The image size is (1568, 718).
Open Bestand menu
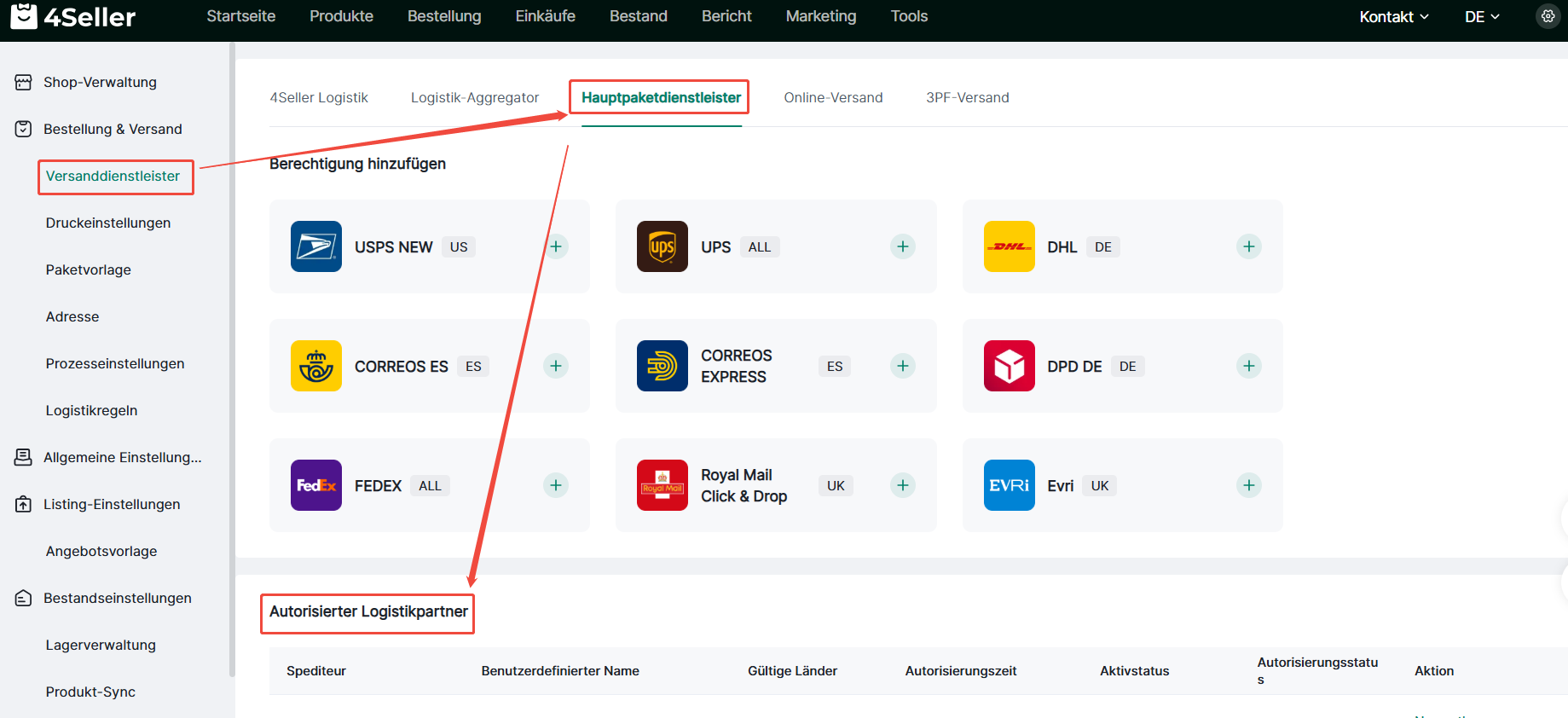point(639,16)
